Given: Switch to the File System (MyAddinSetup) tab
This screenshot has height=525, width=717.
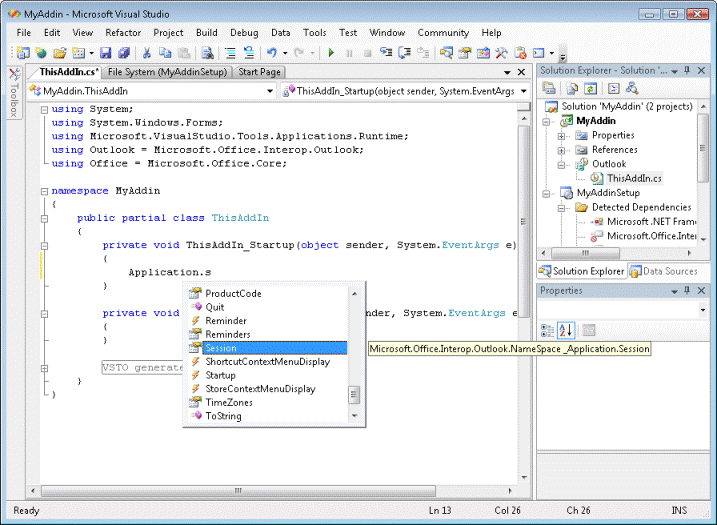Looking at the screenshot, I should pos(167,72).
